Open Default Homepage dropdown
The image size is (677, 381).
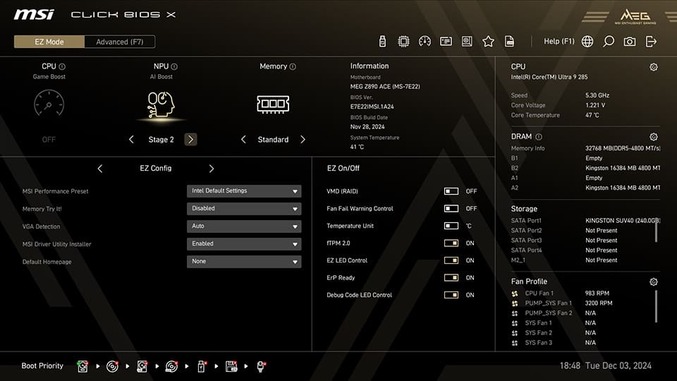(244, 262)
